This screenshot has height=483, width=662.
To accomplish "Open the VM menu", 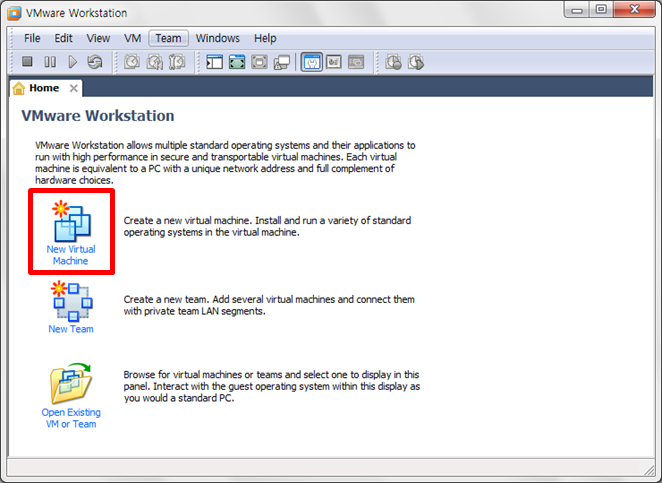I will [132, 38].
